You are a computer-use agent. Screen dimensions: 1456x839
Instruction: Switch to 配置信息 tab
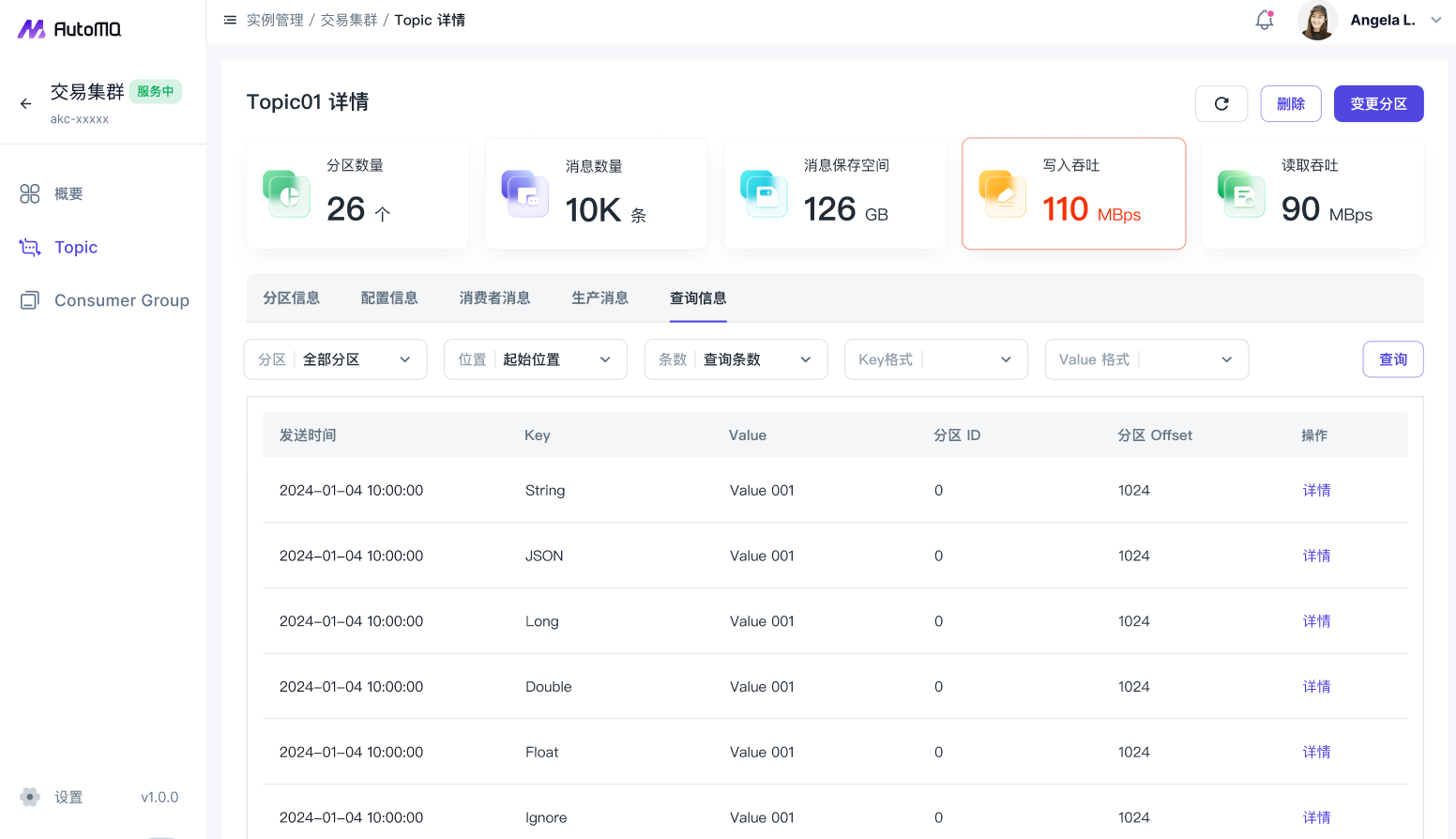pos(389,298)
